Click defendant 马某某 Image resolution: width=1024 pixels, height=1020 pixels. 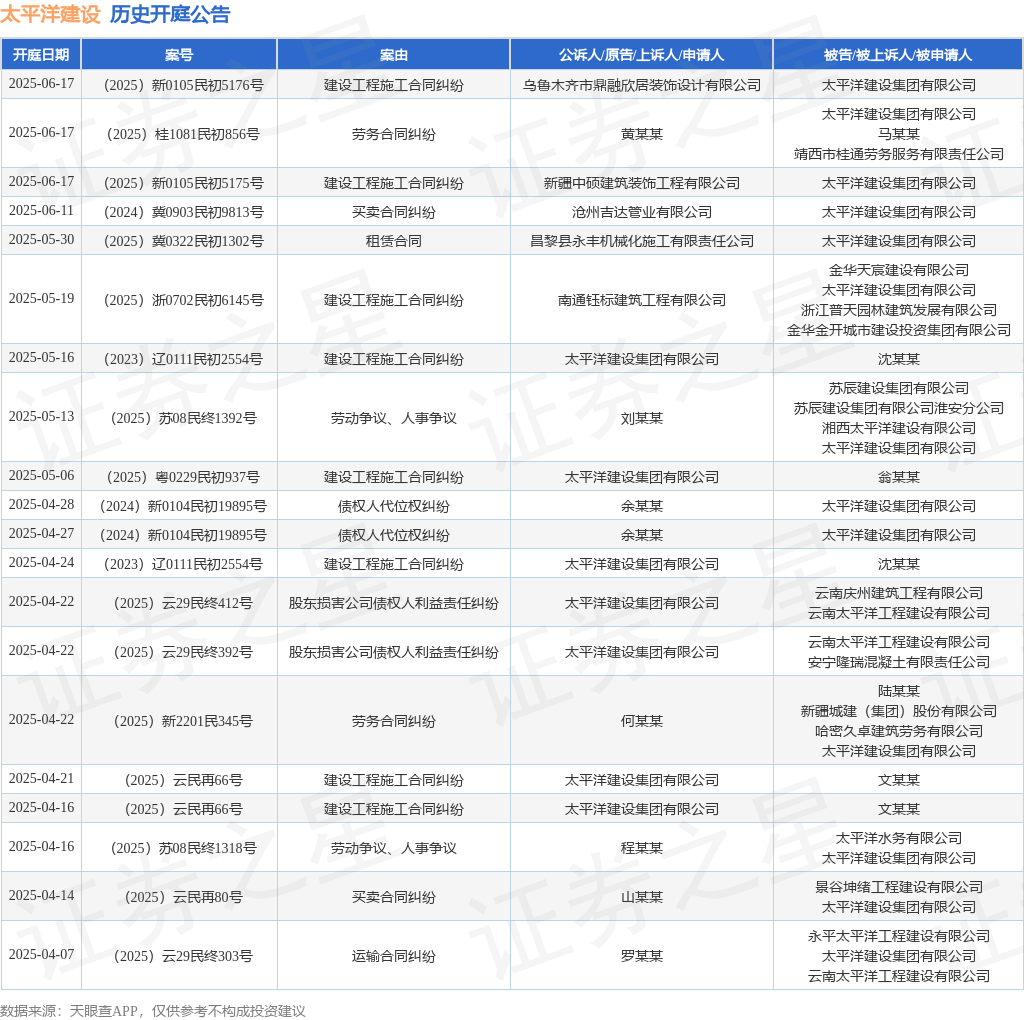[899, 134]
